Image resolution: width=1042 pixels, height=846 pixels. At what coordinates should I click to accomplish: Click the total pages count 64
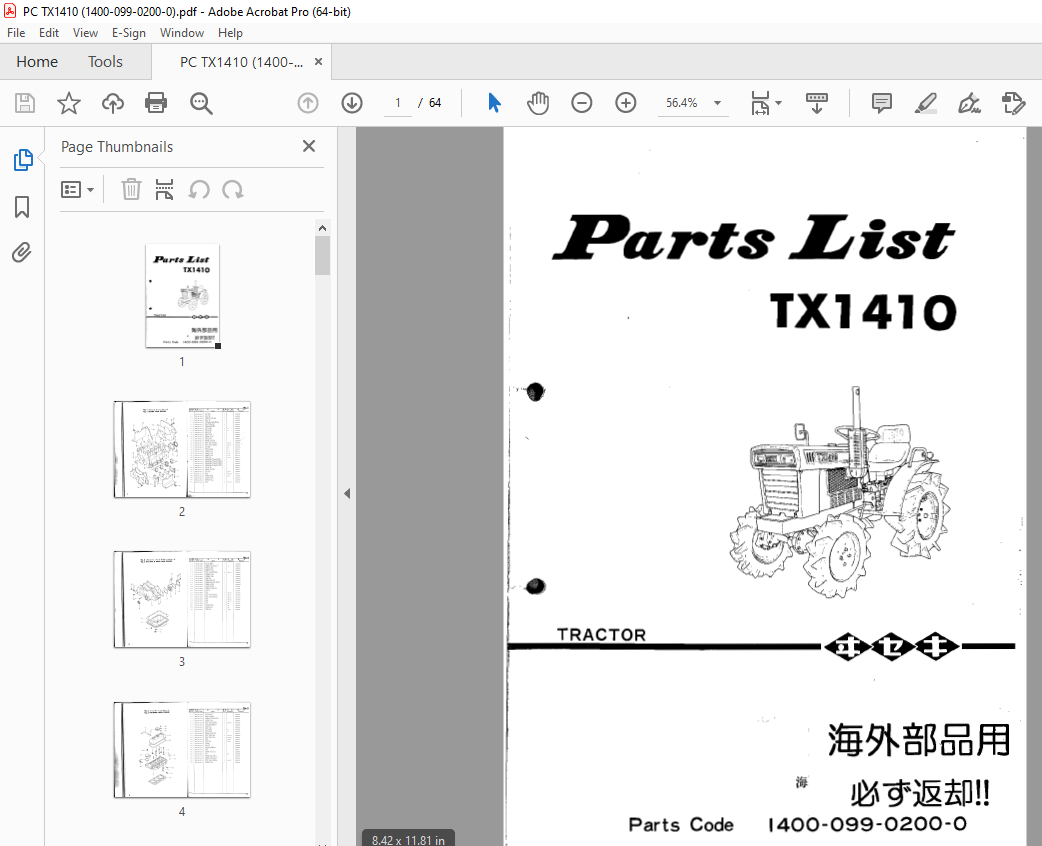tap(435, 103)
